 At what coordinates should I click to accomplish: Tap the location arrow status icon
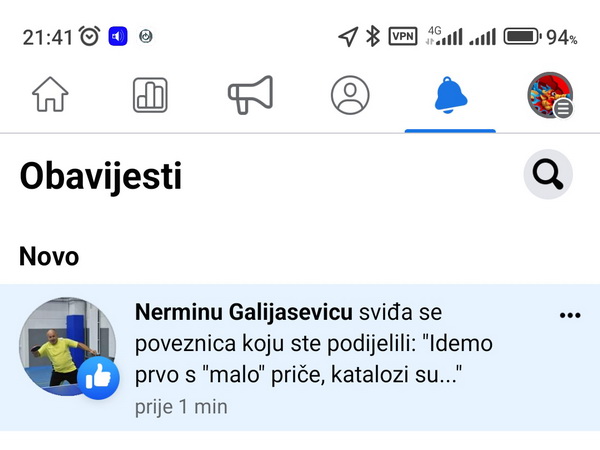pos(347,37)
